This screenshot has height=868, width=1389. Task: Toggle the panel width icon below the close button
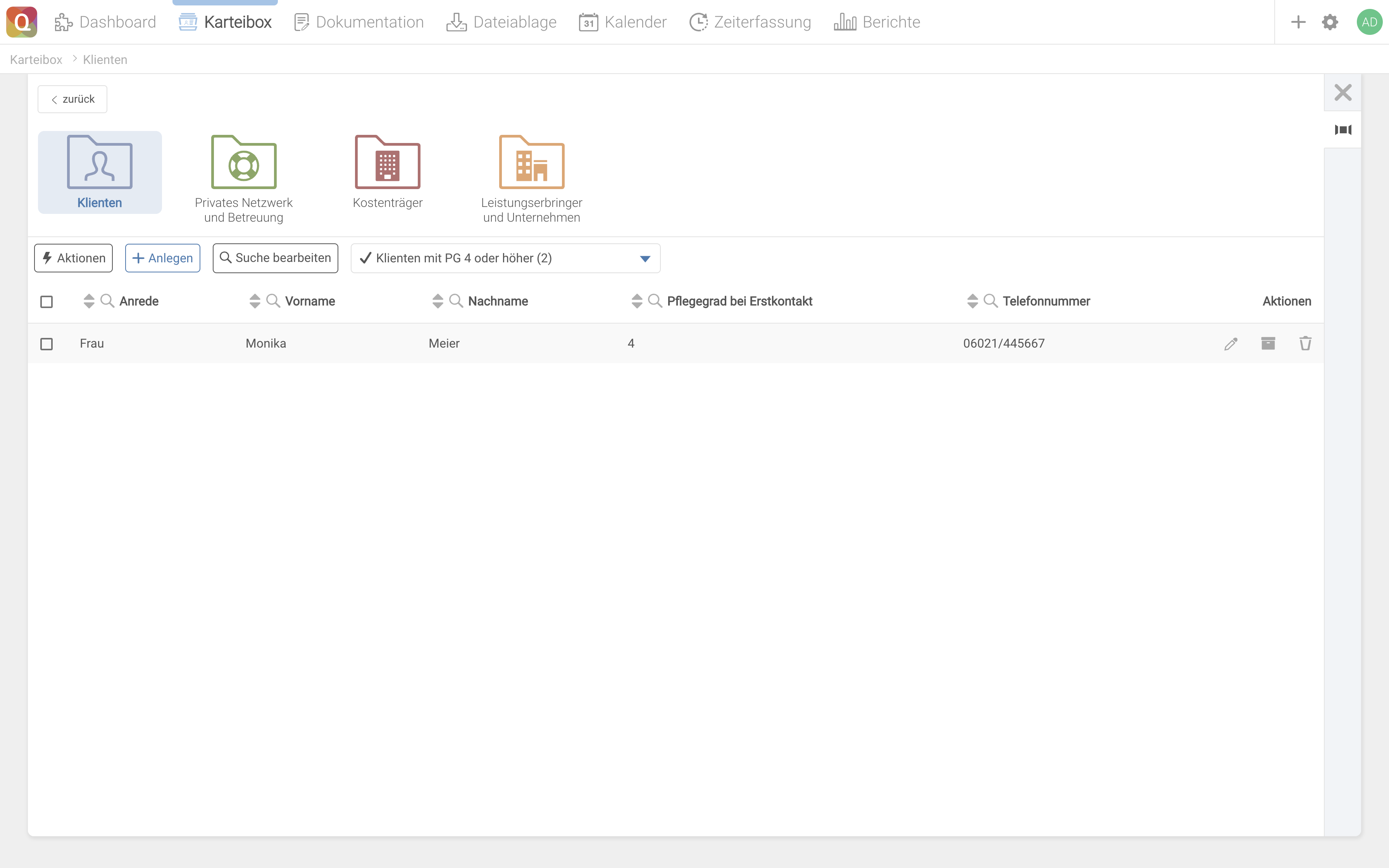click(1343, 130)
